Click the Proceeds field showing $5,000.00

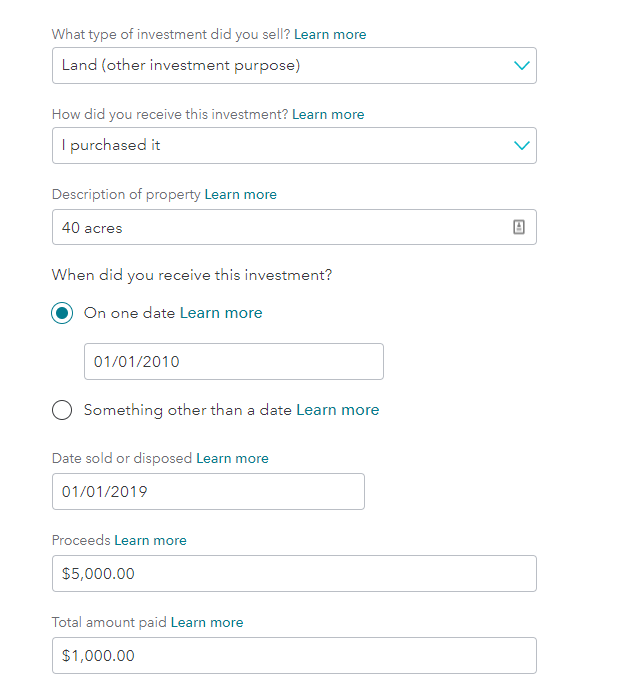294,574
